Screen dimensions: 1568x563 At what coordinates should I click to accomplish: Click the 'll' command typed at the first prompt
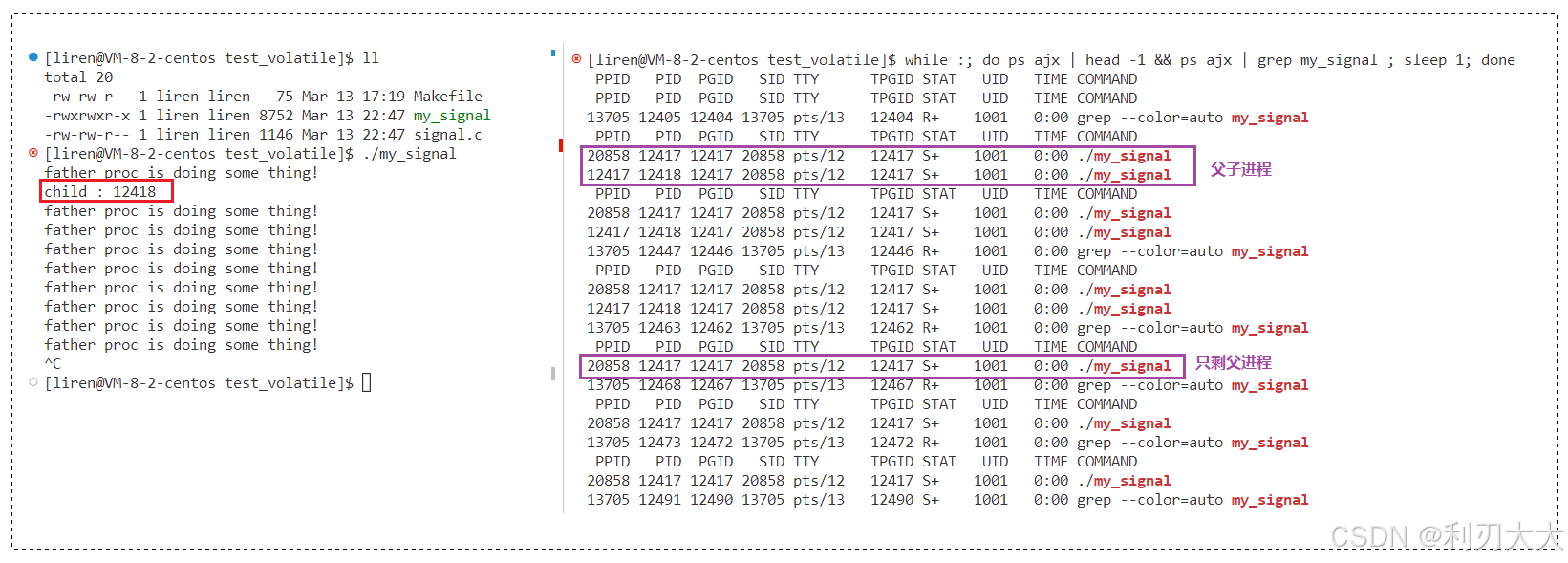(x=371, y=58)
